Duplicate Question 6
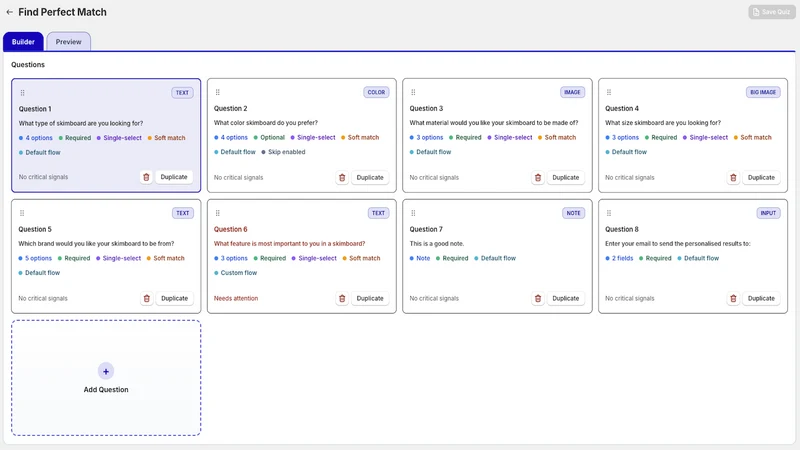800x450 pixels. pos(370,298)
